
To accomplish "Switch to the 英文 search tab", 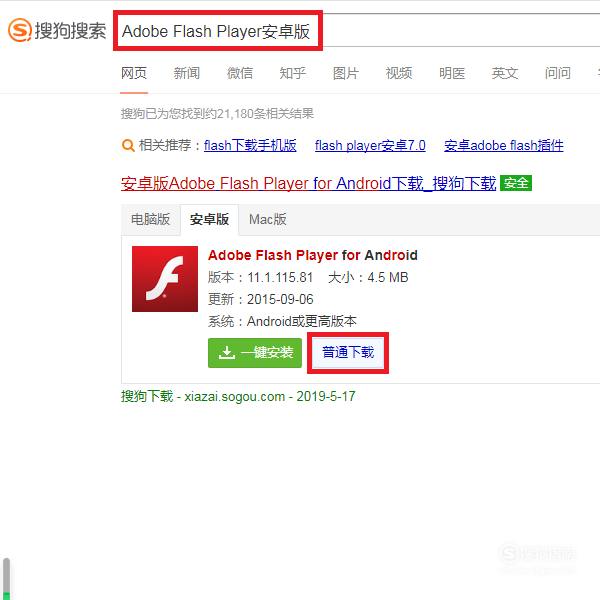I will pyautogui.click(x=505, y=73).
